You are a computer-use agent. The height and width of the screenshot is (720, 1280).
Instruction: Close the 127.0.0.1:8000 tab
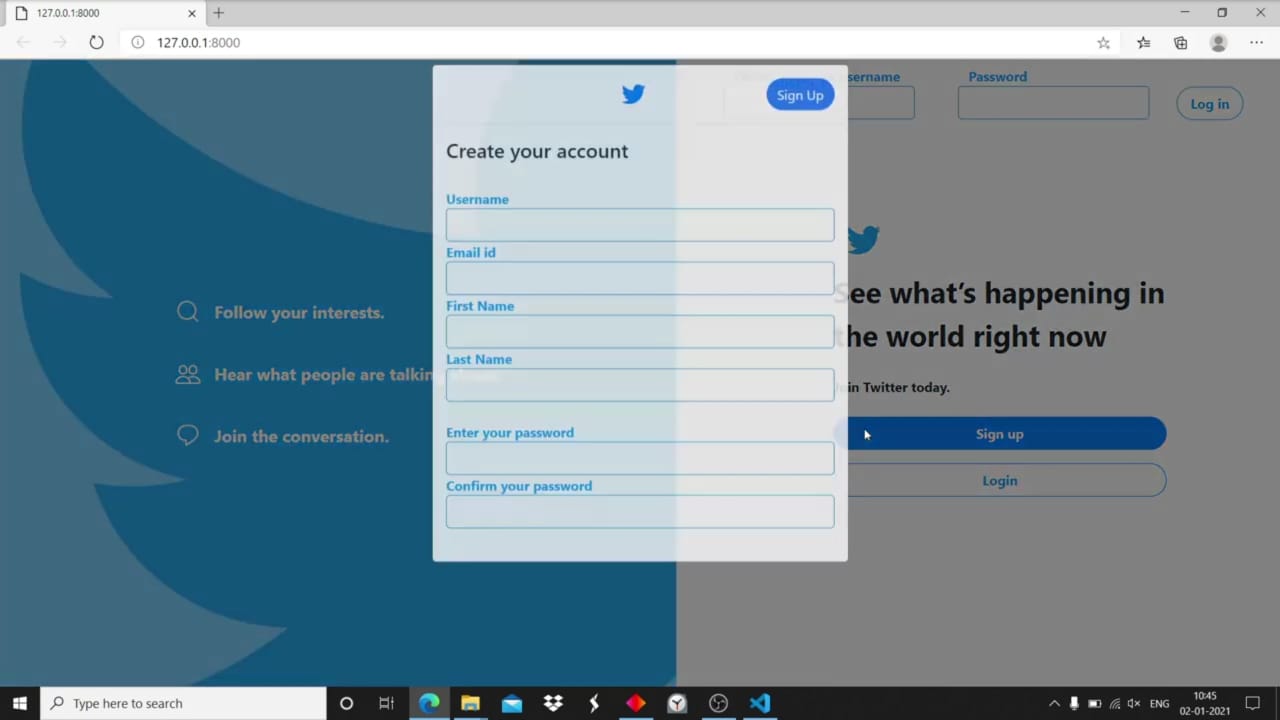pyautogui.click(x=192, y=13)
